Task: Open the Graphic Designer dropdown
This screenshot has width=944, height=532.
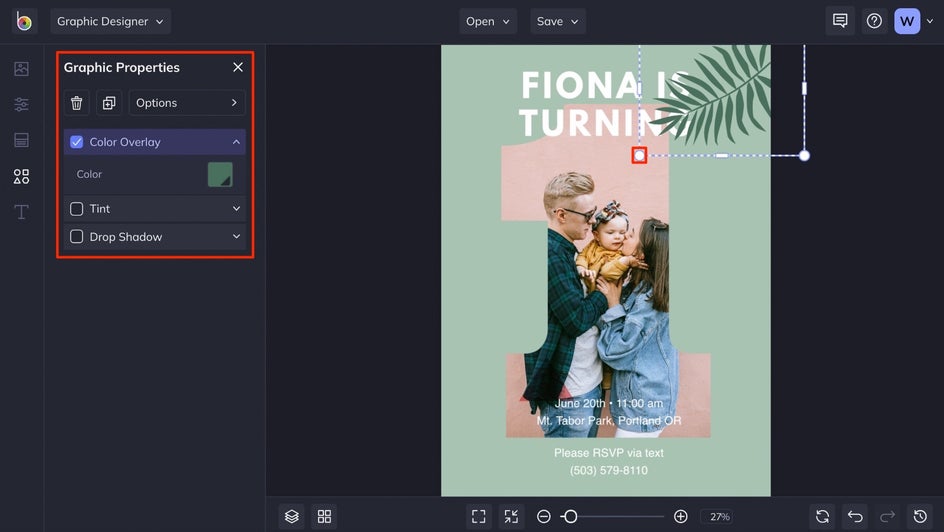Action: tap(110, 21)
